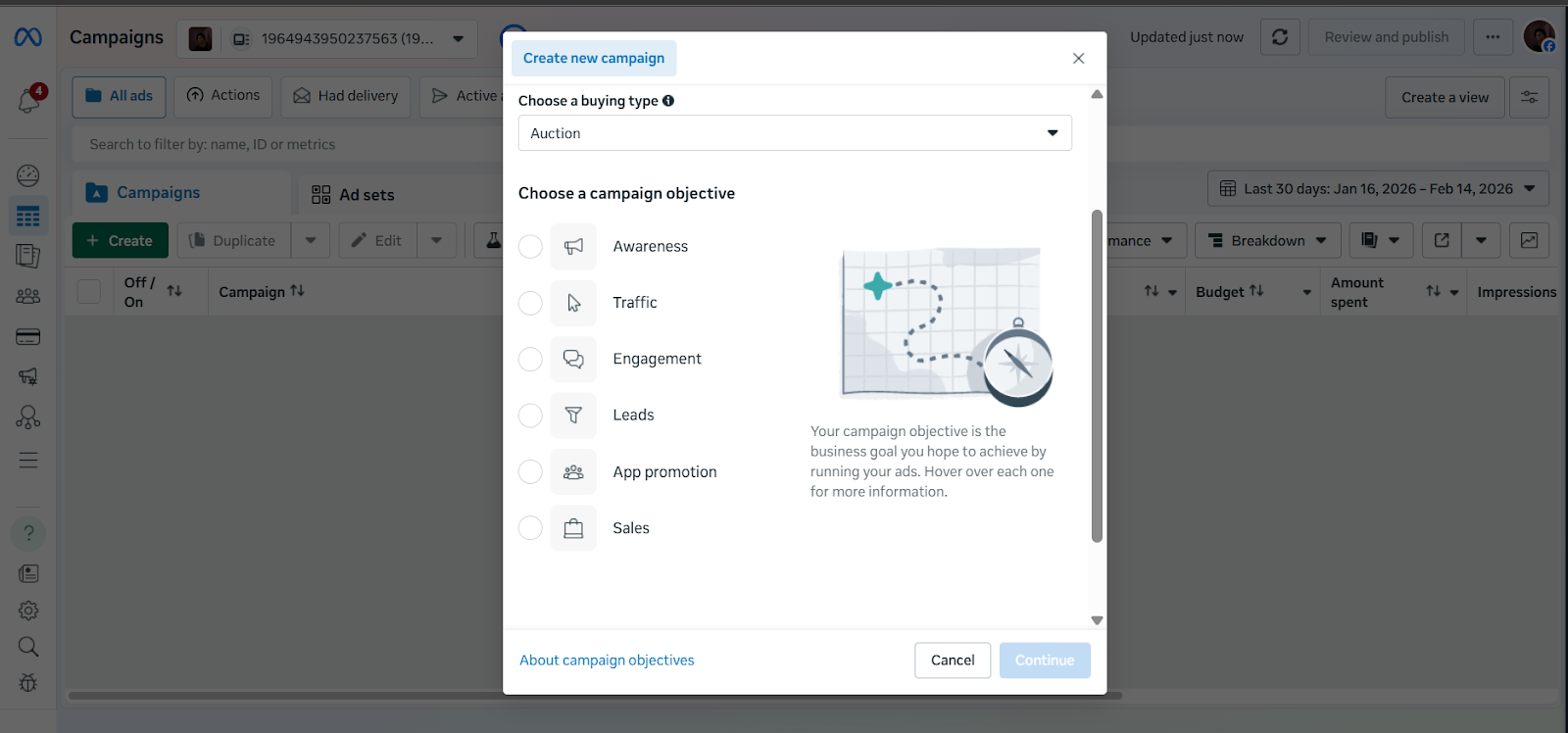Select the Awareness objective radio button
This screenshot has height=733, width=1568.
(x=530, y=247)
